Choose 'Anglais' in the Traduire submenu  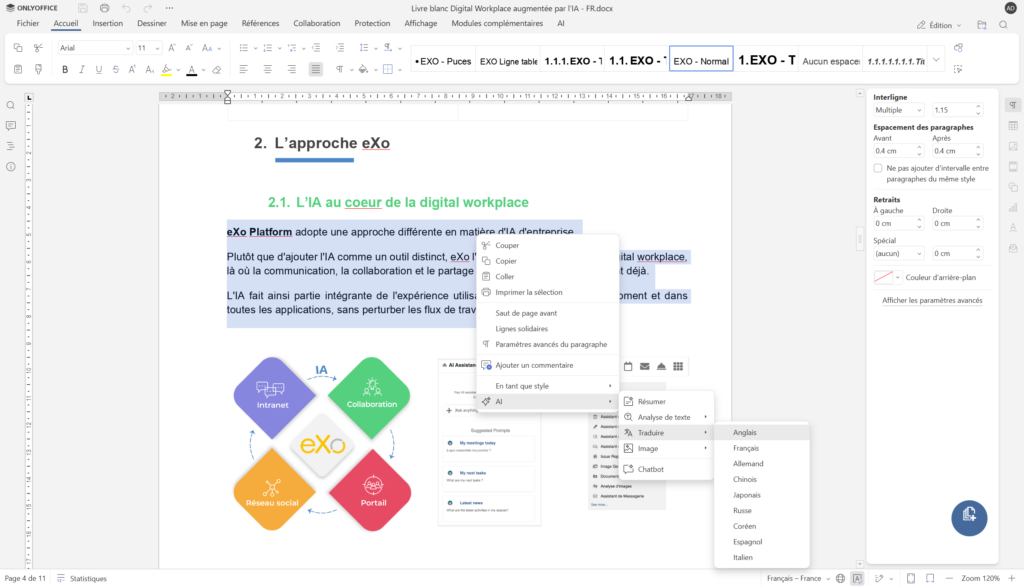[x=745, y=432]
